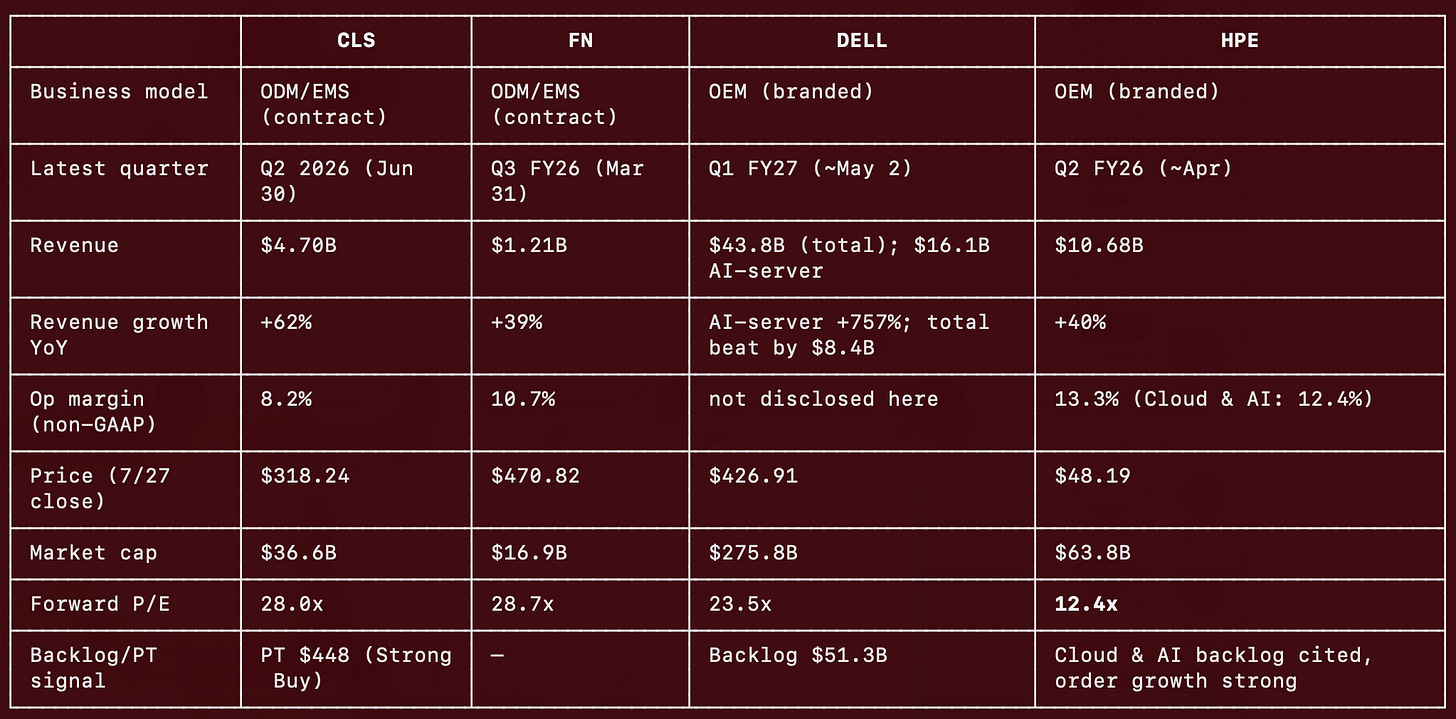Select the FN column header
The width and height of the screenshot is (1456, 719).
580,41
